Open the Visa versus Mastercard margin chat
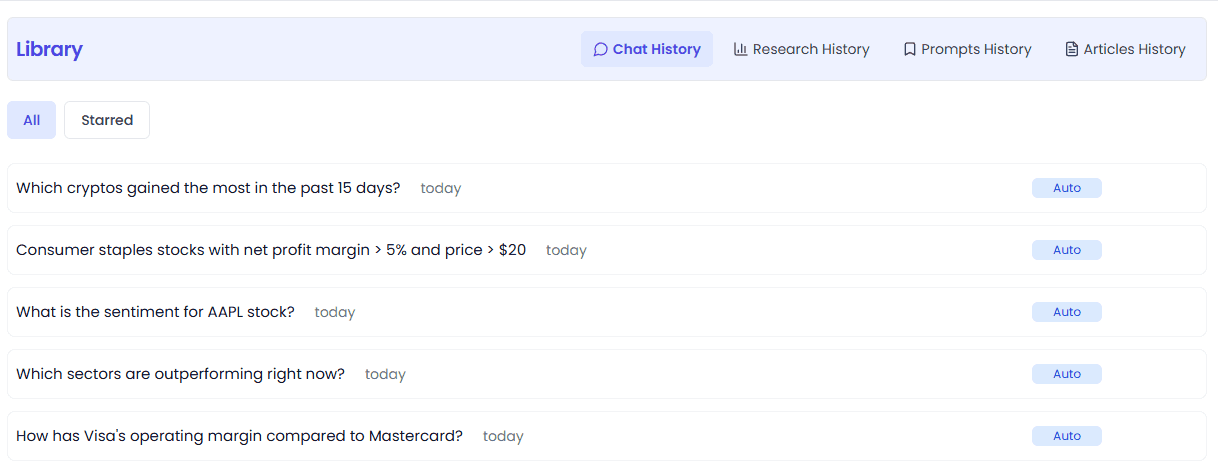1218x471 pixels. click(x=607, y=436)
